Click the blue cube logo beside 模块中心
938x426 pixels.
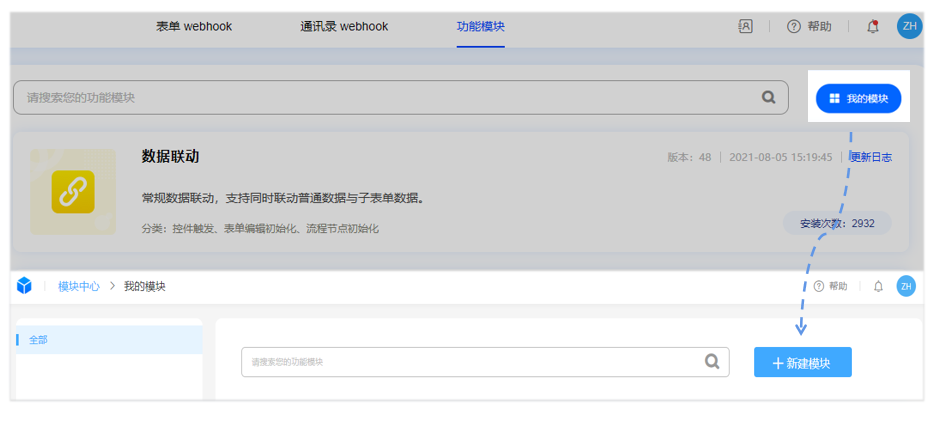24,286
